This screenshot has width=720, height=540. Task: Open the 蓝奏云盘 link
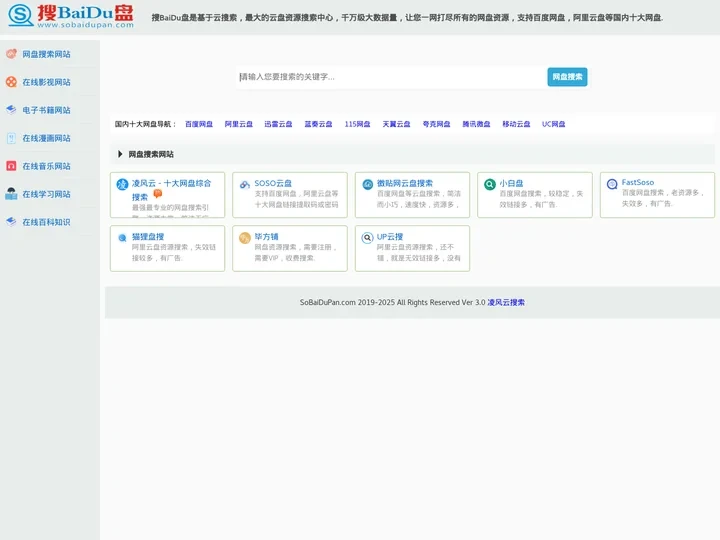[x=318, y=124]
